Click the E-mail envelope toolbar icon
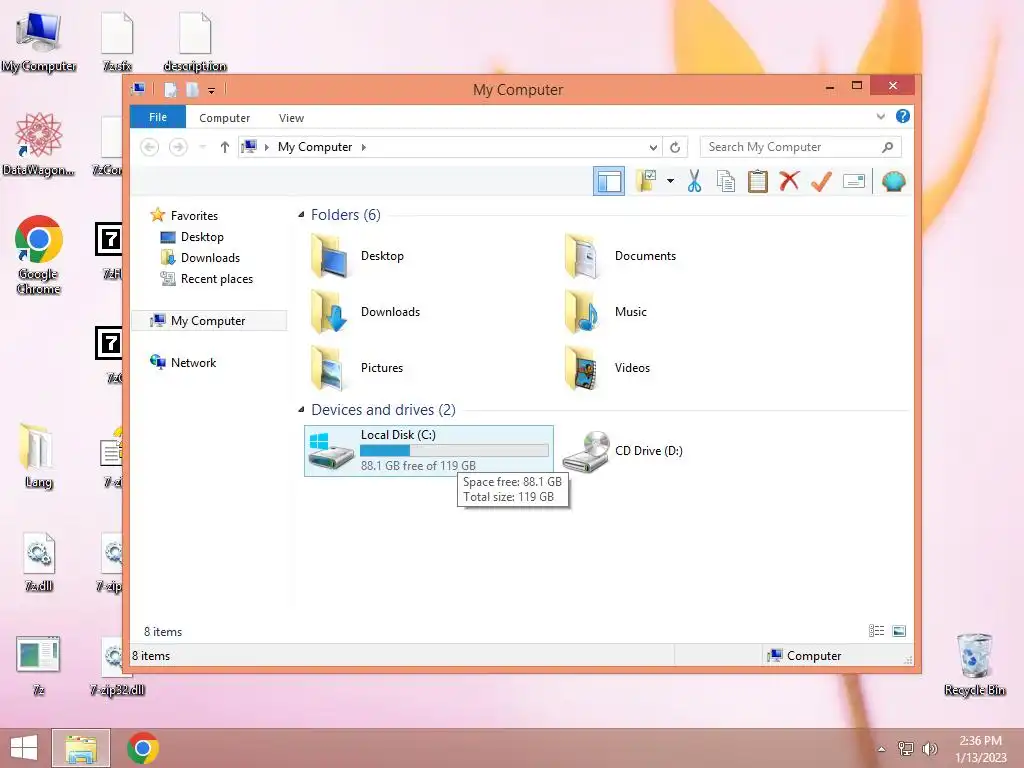This screenshot has width=1024, height=768. pyautogui.click(x=854, y=181)
